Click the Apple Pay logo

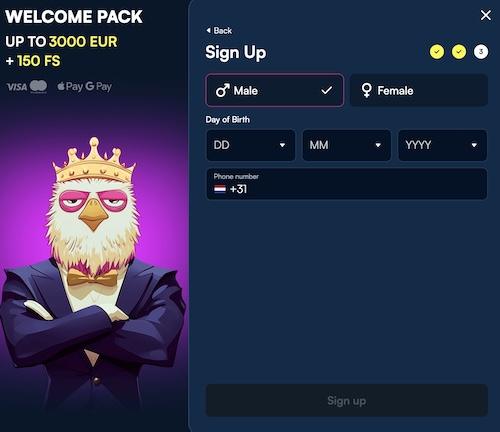click(70, 87)
